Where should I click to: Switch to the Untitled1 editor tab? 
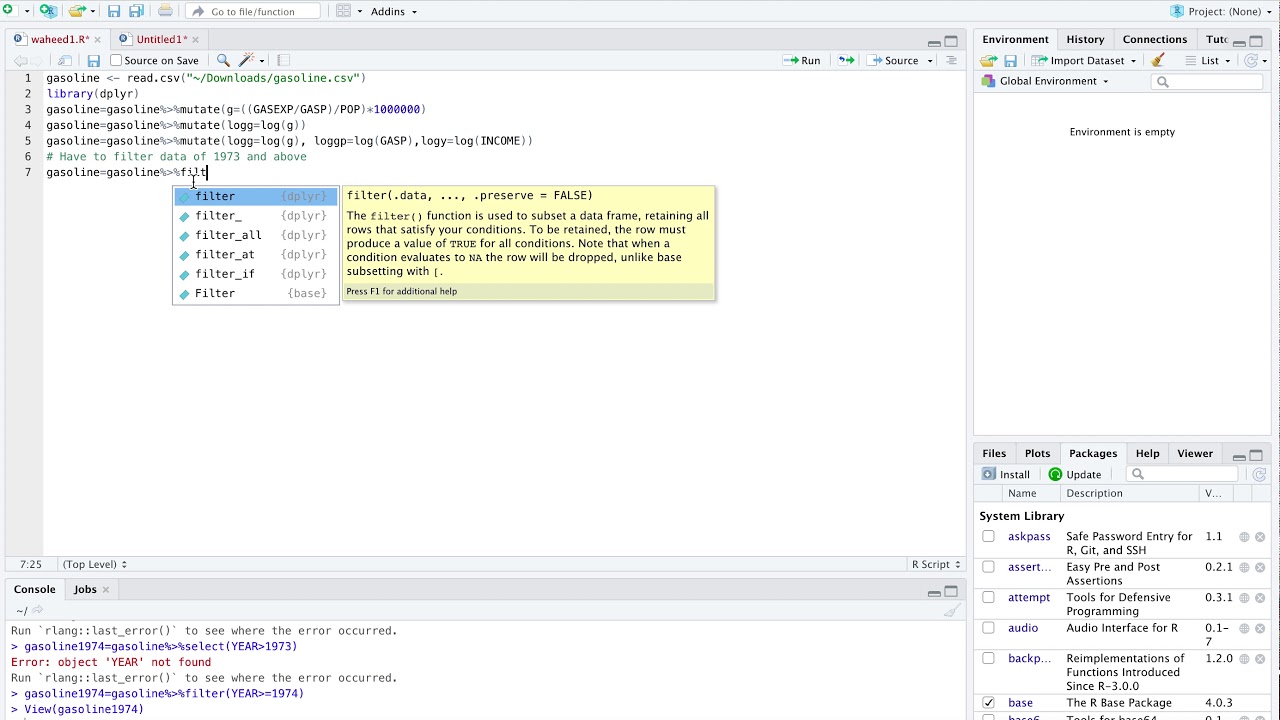[161, 39]
